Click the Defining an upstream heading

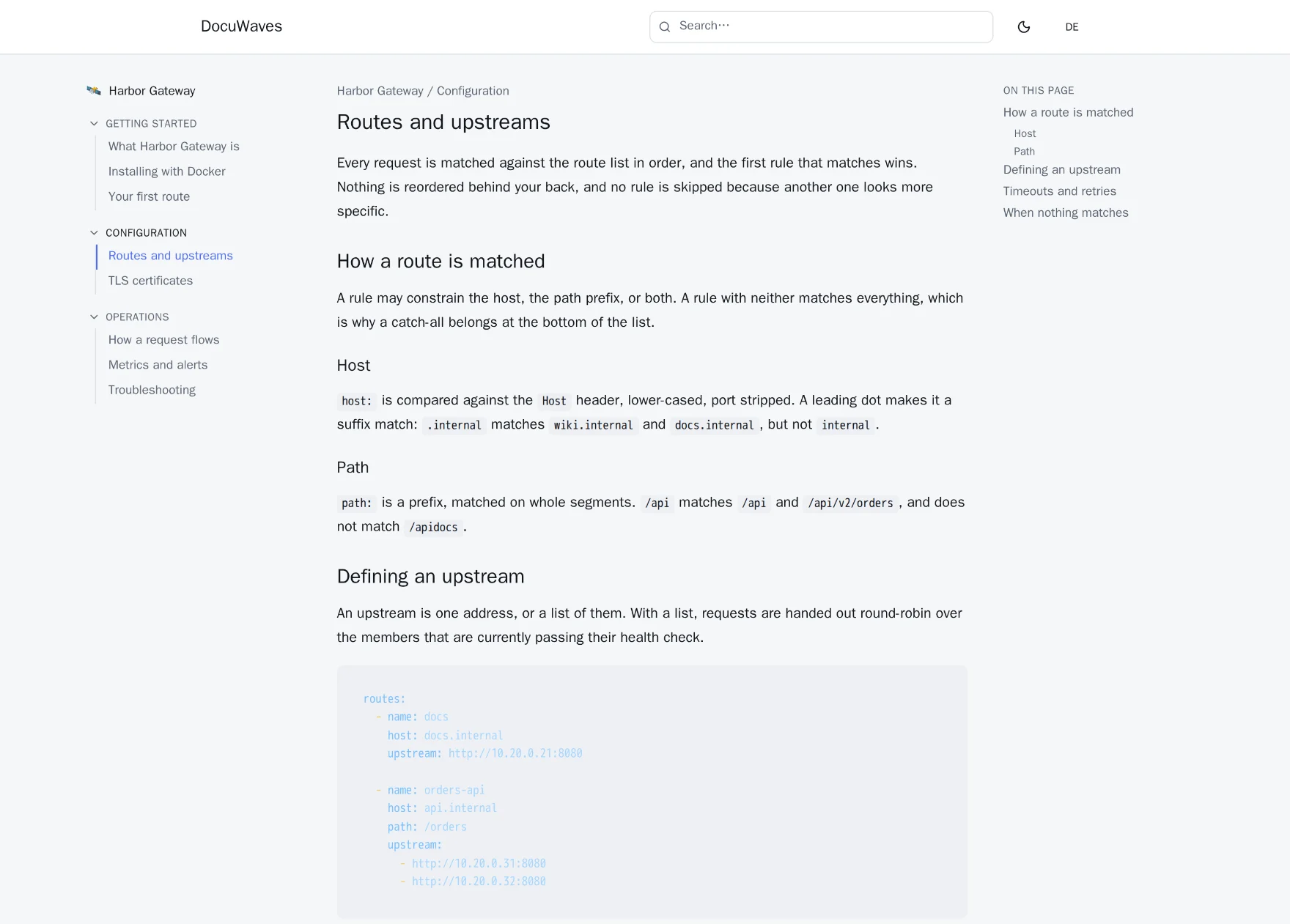coord(430,577)
